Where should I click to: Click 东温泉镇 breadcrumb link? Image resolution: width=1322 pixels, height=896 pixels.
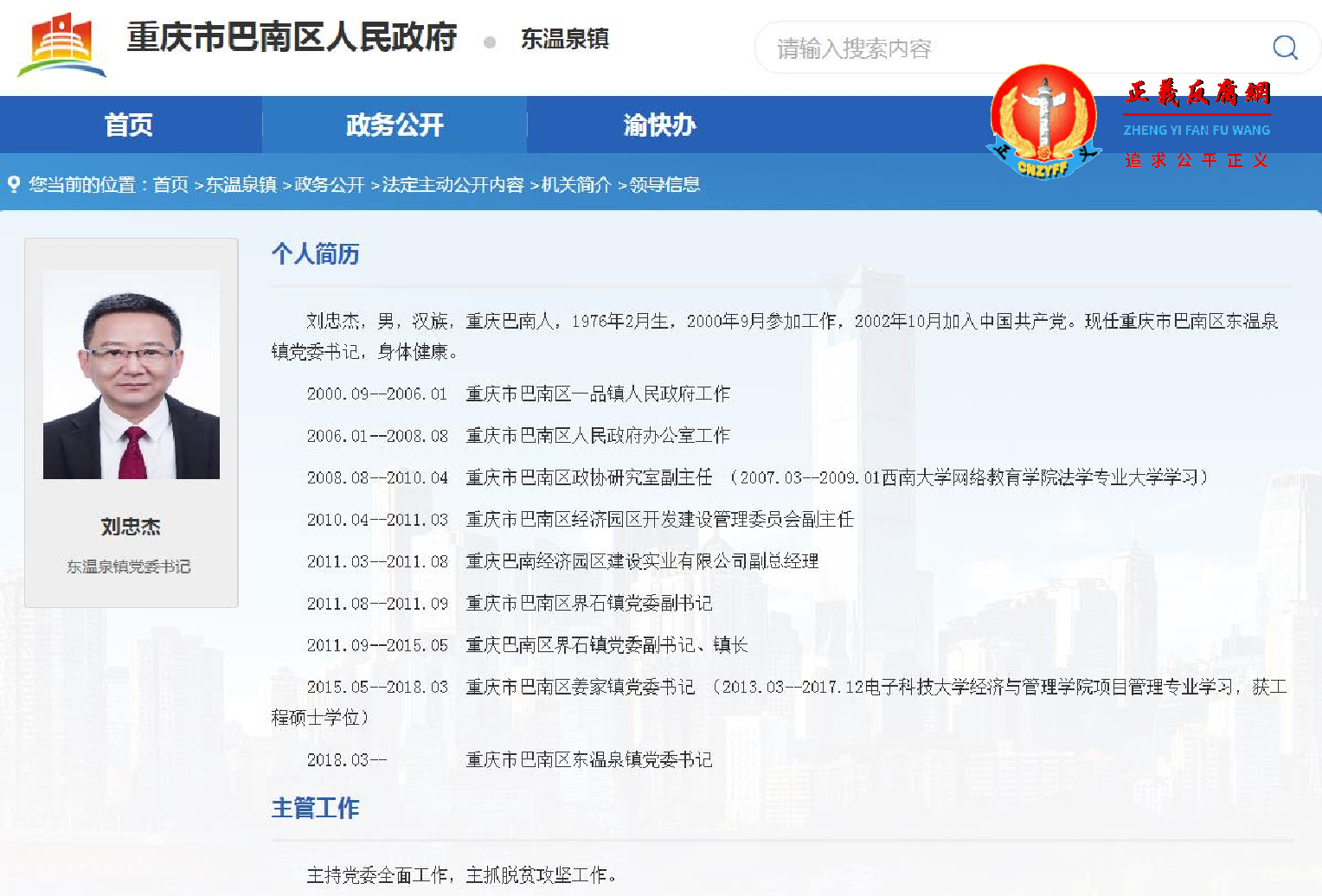point(242,184)
